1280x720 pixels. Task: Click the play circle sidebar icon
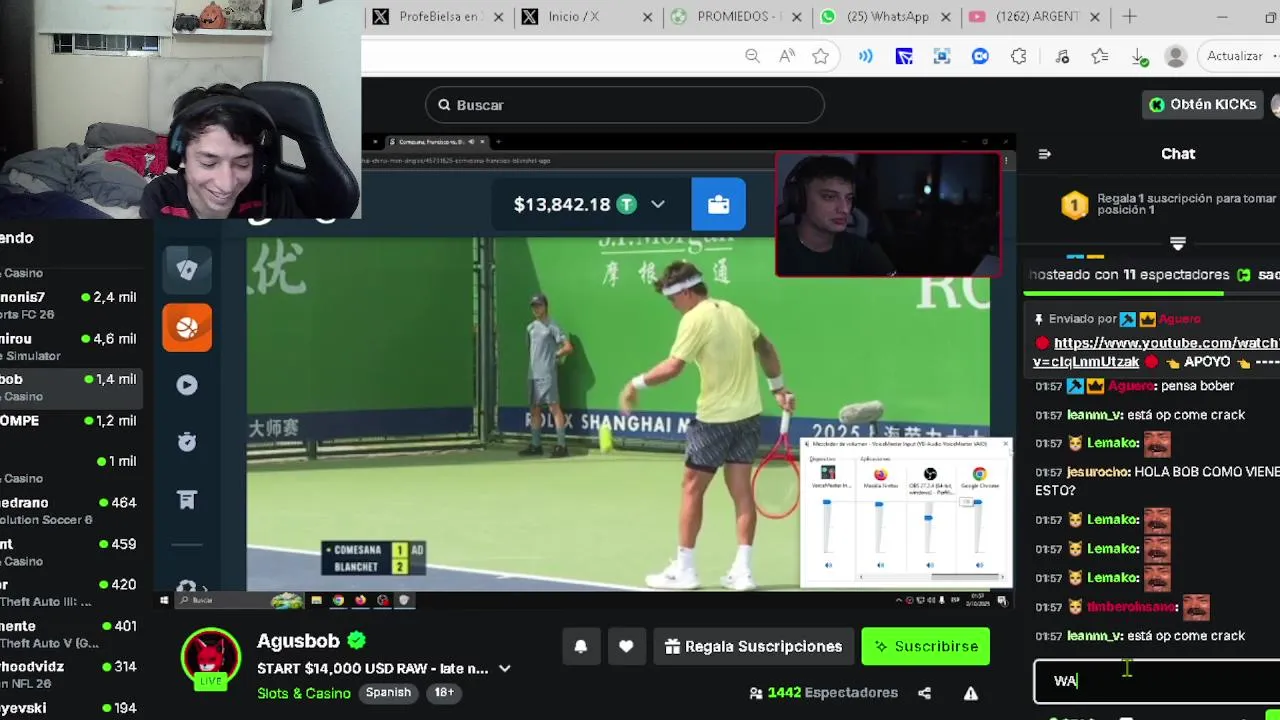pyautogui.click(x=187, y=385)
